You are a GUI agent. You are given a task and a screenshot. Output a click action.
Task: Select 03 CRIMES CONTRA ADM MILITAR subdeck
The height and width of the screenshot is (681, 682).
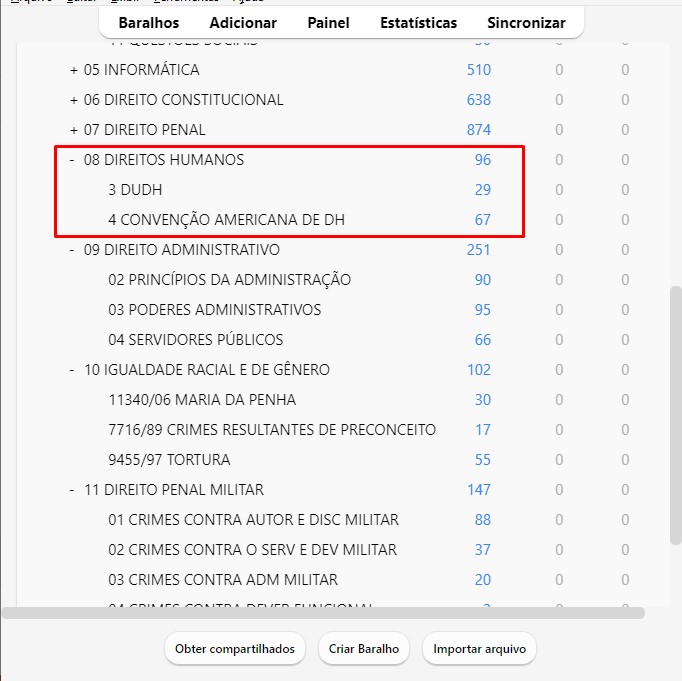tap(223, 580)
